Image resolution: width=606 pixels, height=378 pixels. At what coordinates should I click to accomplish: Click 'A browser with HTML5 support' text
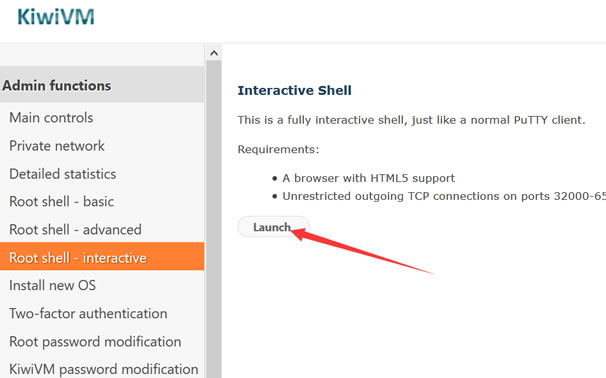coord(368,178)
